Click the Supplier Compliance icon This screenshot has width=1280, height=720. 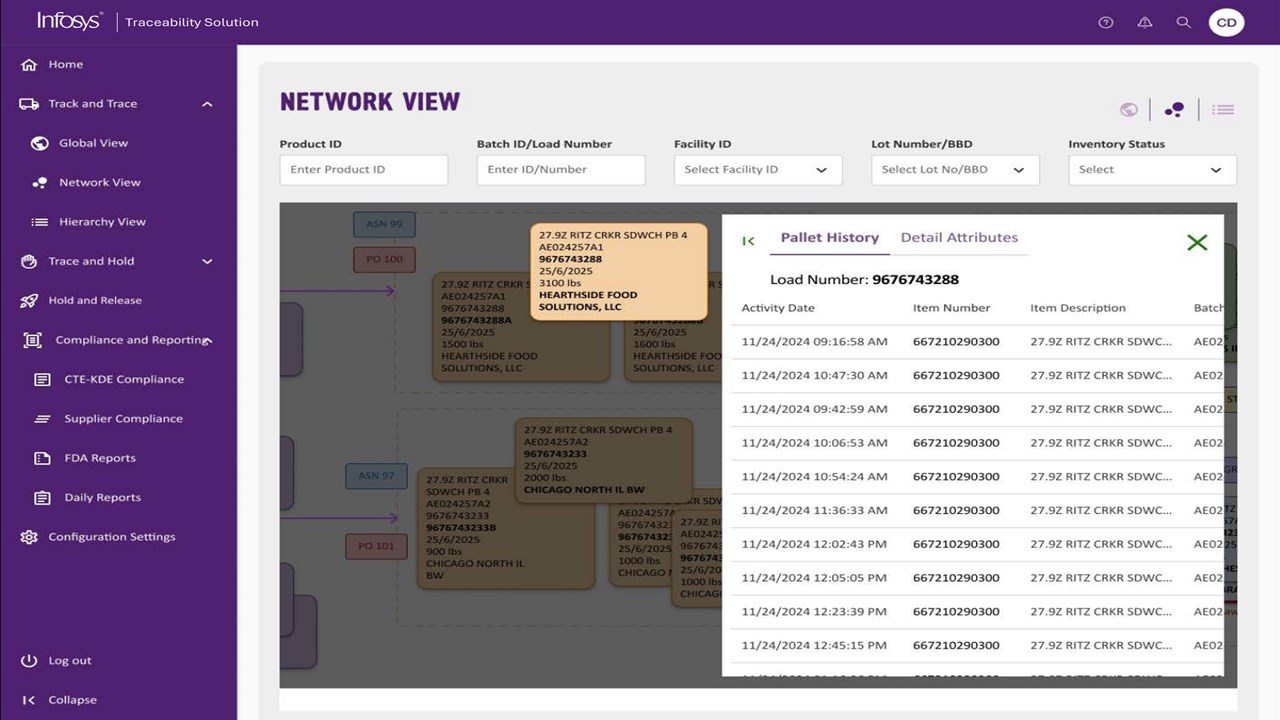pyautogui.click(x=42, y=419)
